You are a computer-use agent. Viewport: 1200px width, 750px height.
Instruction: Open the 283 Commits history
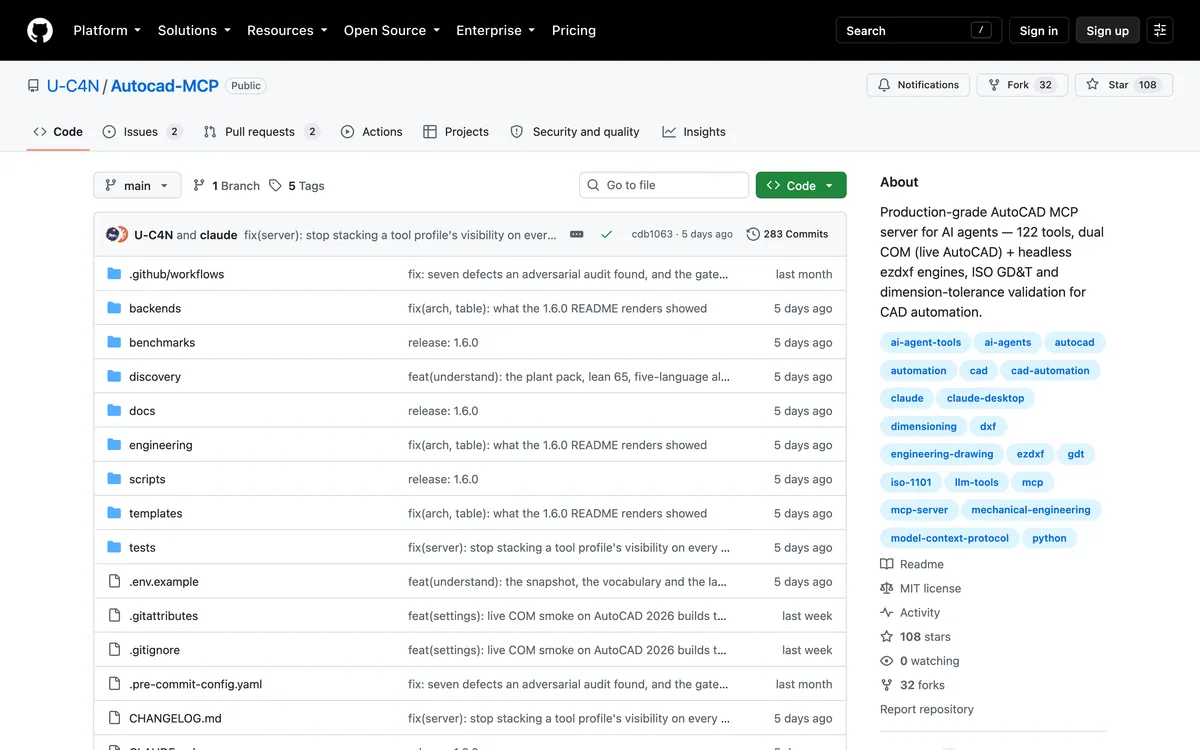pyautogui.click(x=788, y=234)
